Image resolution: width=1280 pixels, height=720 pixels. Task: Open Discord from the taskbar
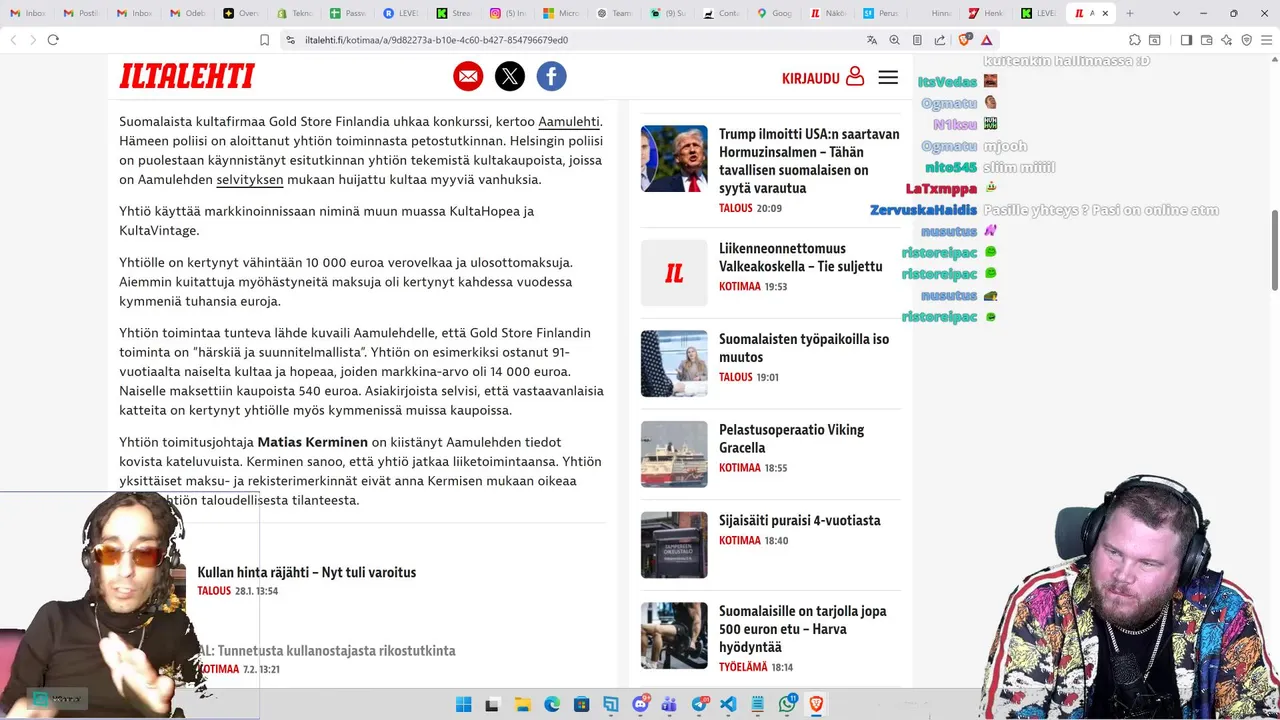640,704
